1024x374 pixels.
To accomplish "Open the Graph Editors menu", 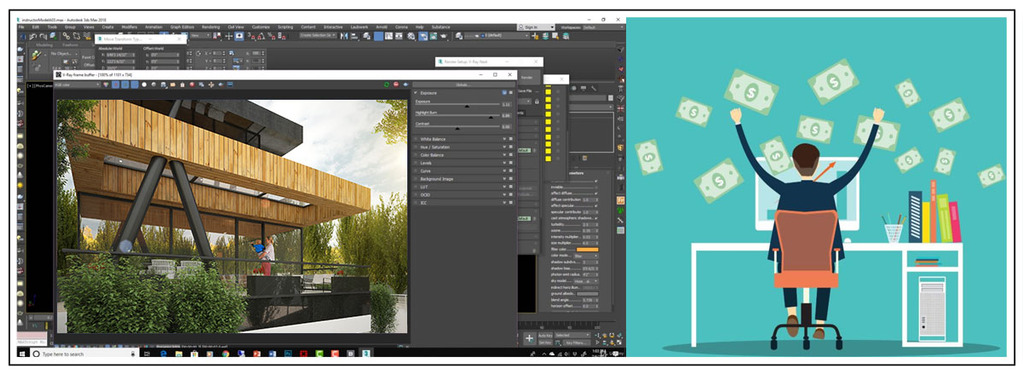I will tap(182, 27).
